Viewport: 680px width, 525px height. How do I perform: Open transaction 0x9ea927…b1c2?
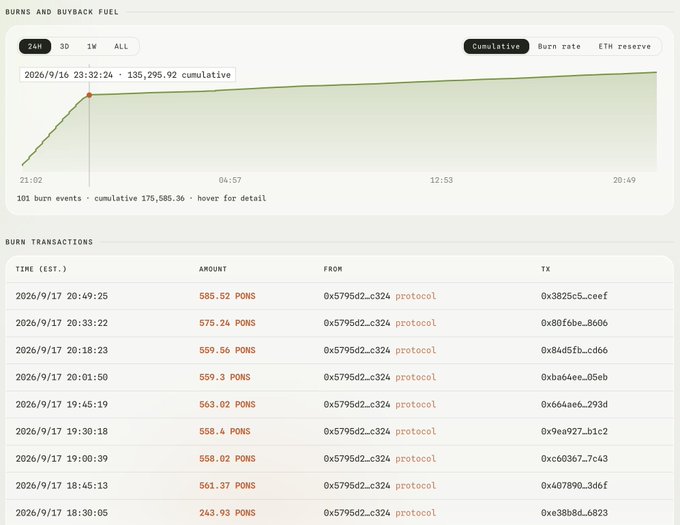tap(574, 431)
